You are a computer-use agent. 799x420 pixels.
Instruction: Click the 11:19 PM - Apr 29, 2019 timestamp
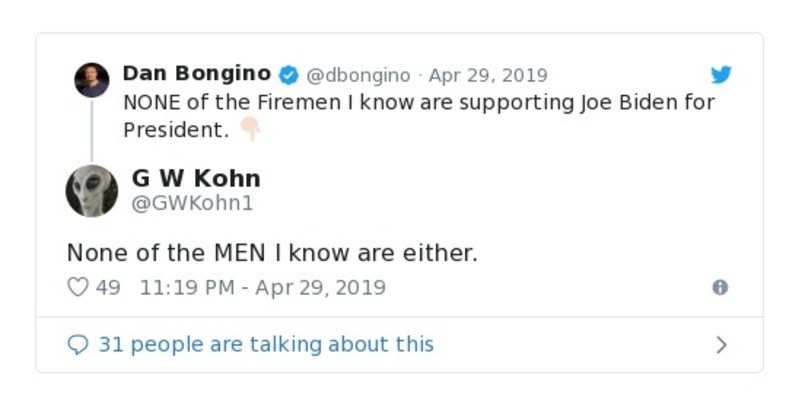pyautogui.click(x=263, y=288)
